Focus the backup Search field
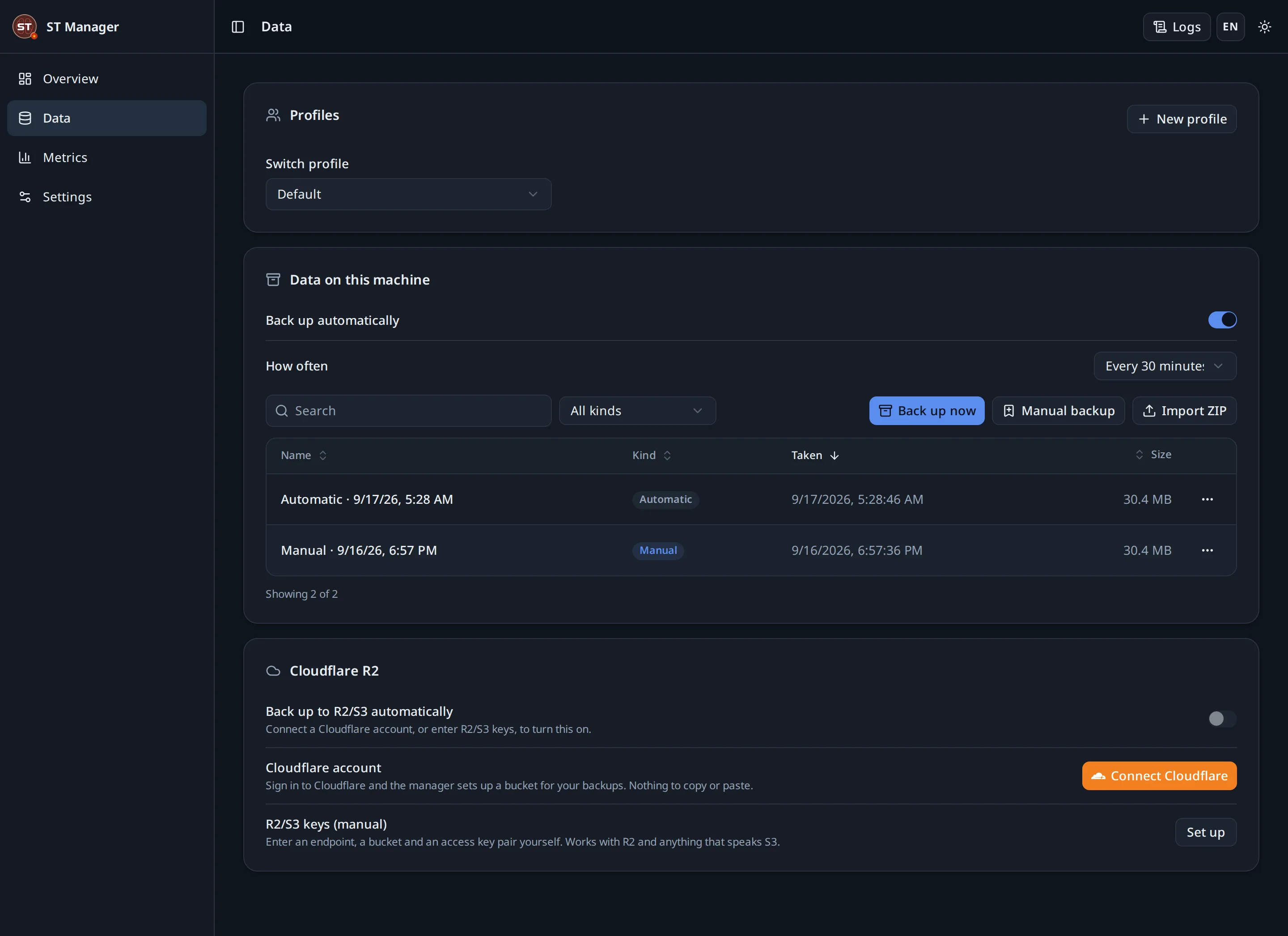 point(408,411)
